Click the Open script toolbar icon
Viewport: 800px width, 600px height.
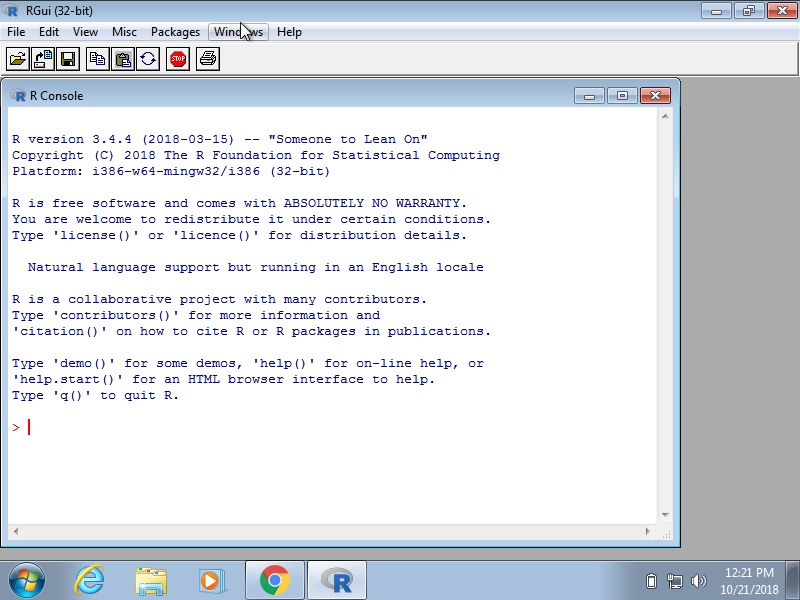[17, 59]
